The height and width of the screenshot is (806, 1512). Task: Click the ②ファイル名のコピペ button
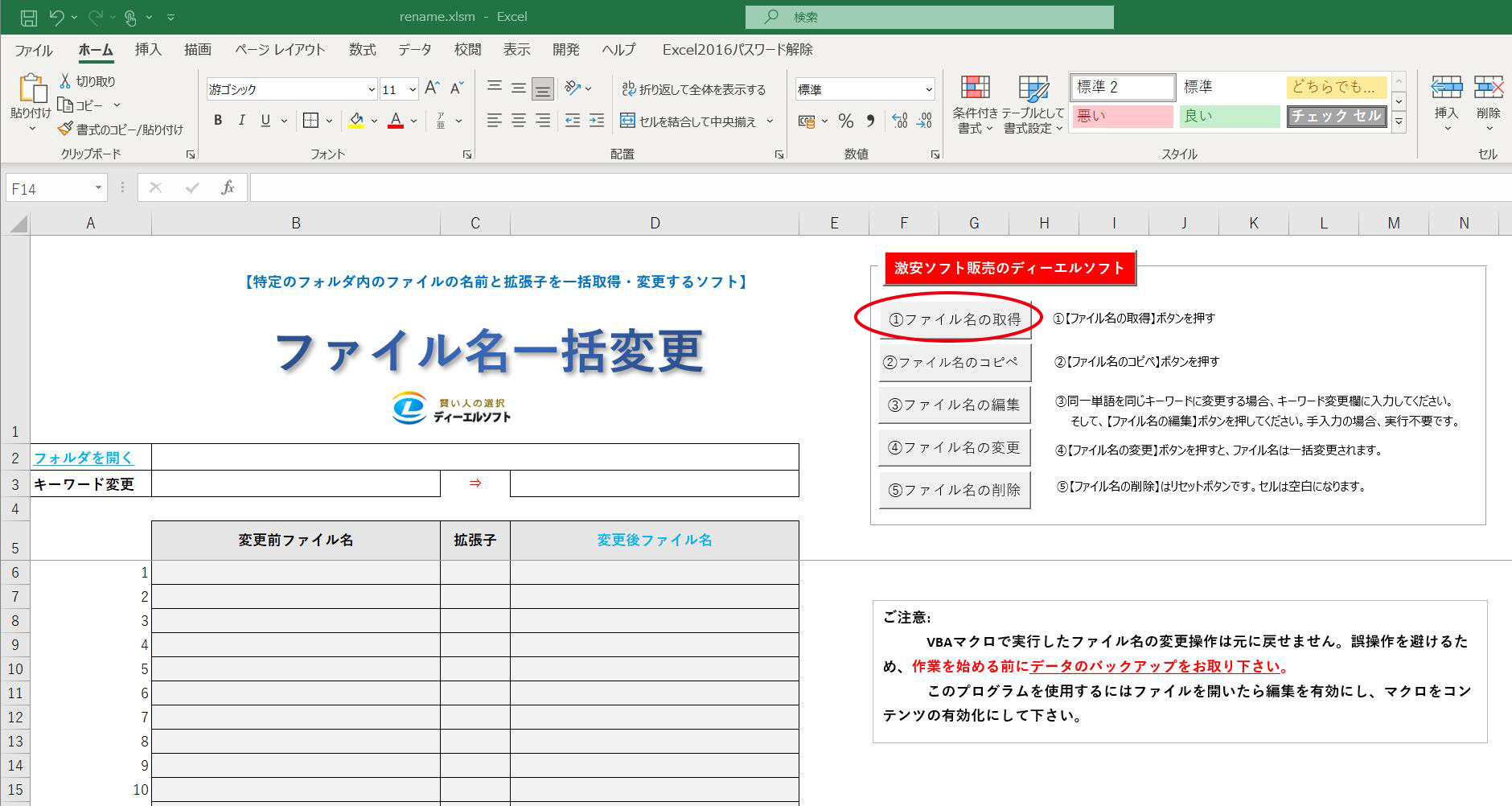coord(955,362)
